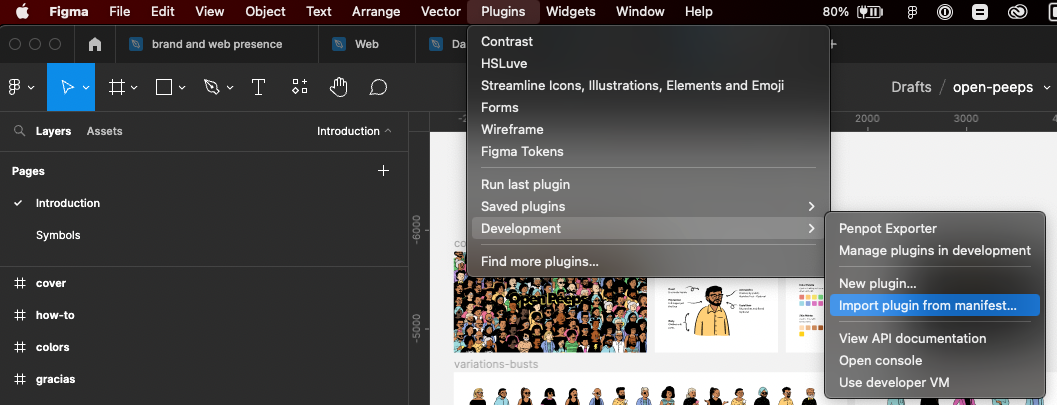This screenshot has height=405, width=1057.
Task: Expand shape tools dropdown chevron
Action: tap(182, 88)
